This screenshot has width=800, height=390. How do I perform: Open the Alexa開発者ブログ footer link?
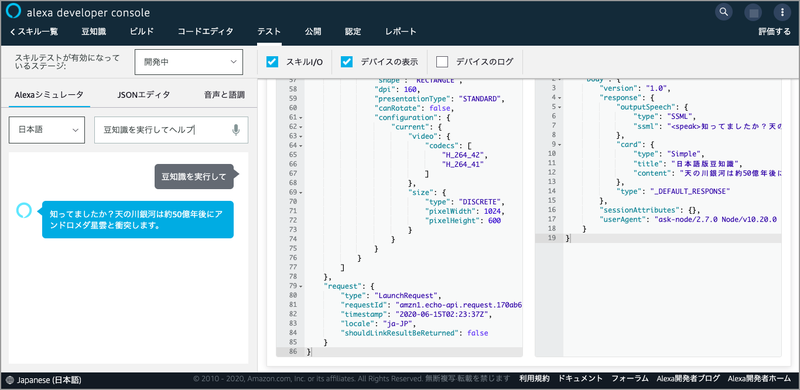(688, 379)
